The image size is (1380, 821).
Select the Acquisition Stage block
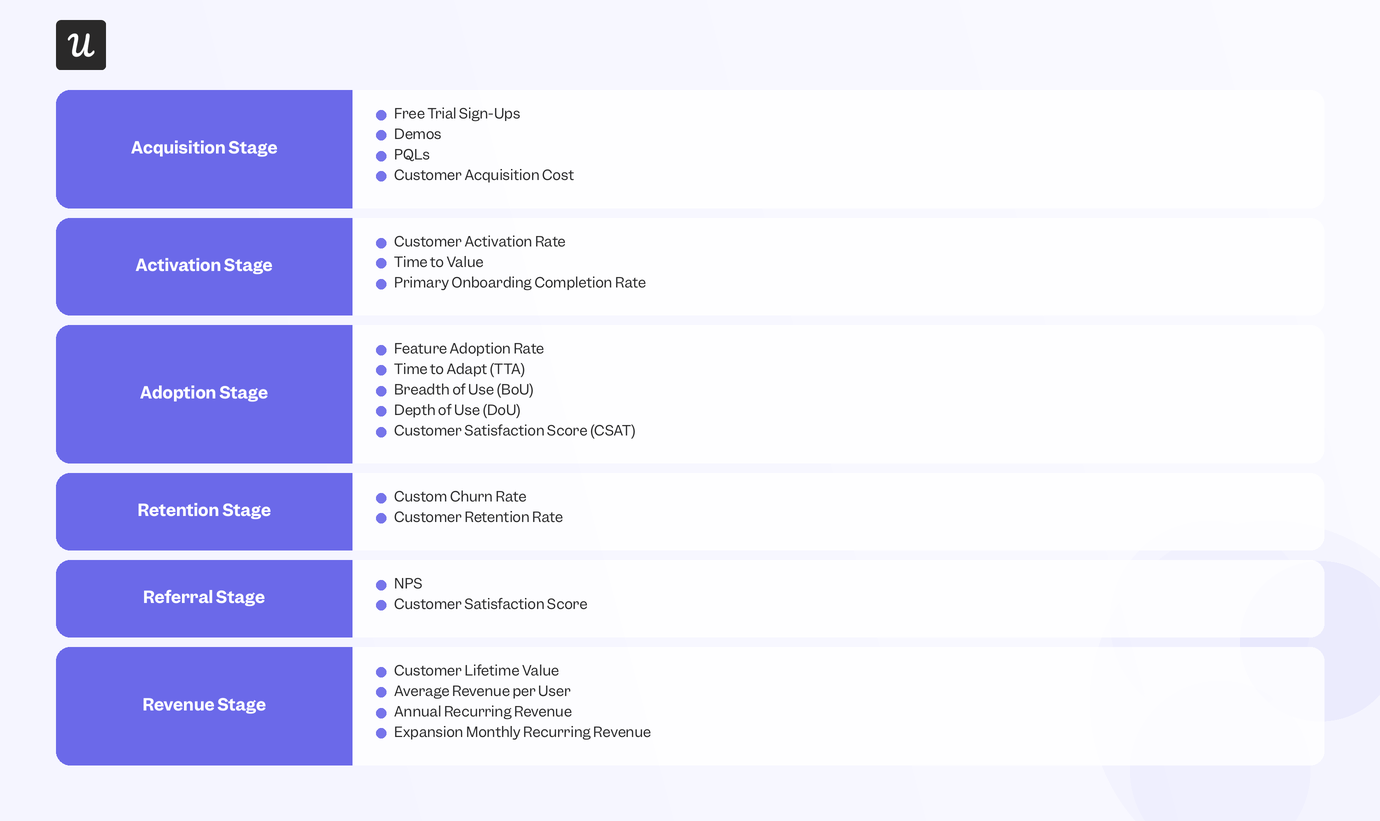204,149
